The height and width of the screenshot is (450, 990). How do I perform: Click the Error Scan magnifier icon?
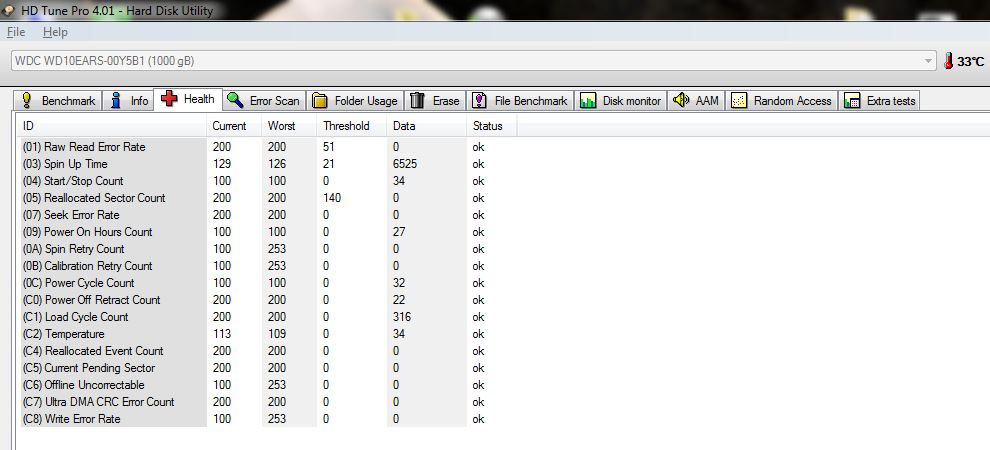(236, 100)
